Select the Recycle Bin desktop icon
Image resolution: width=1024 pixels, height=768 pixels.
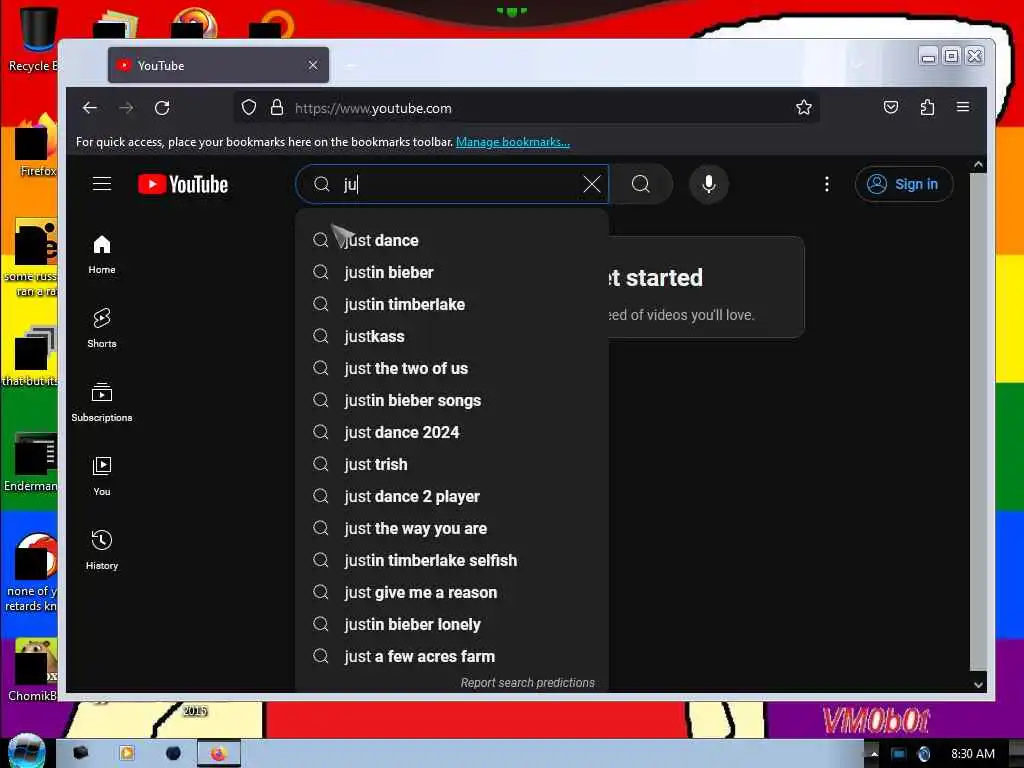tap(34, 38)
